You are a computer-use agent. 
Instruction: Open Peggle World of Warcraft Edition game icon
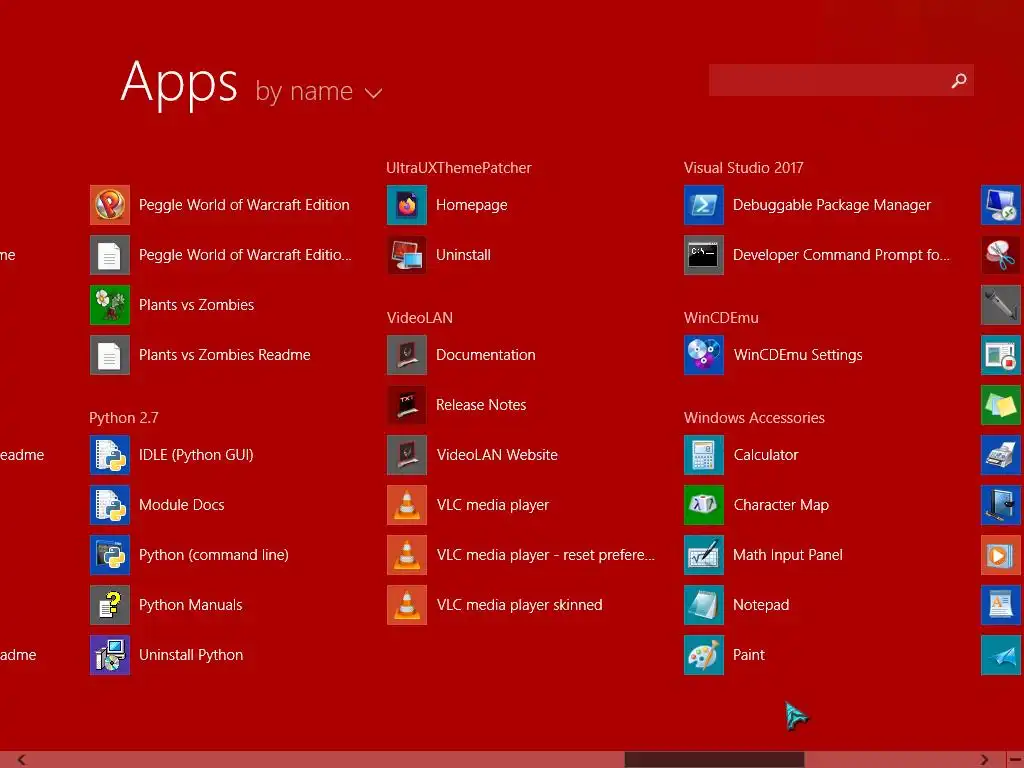pos(110,205)
